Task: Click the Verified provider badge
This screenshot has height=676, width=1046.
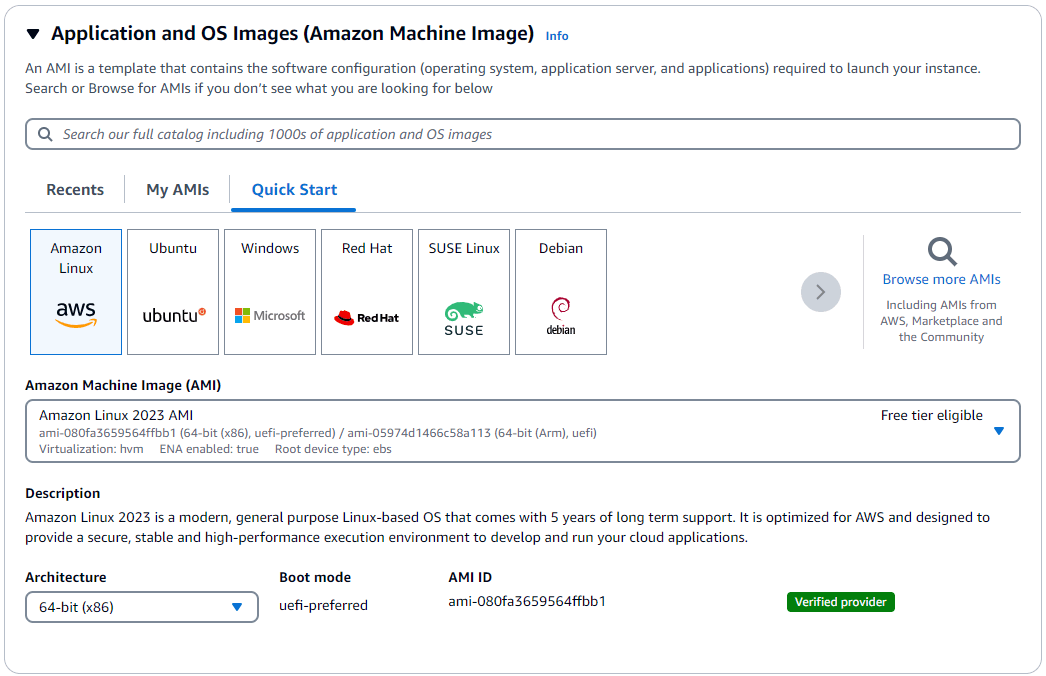Action: [x=840, y=601]
